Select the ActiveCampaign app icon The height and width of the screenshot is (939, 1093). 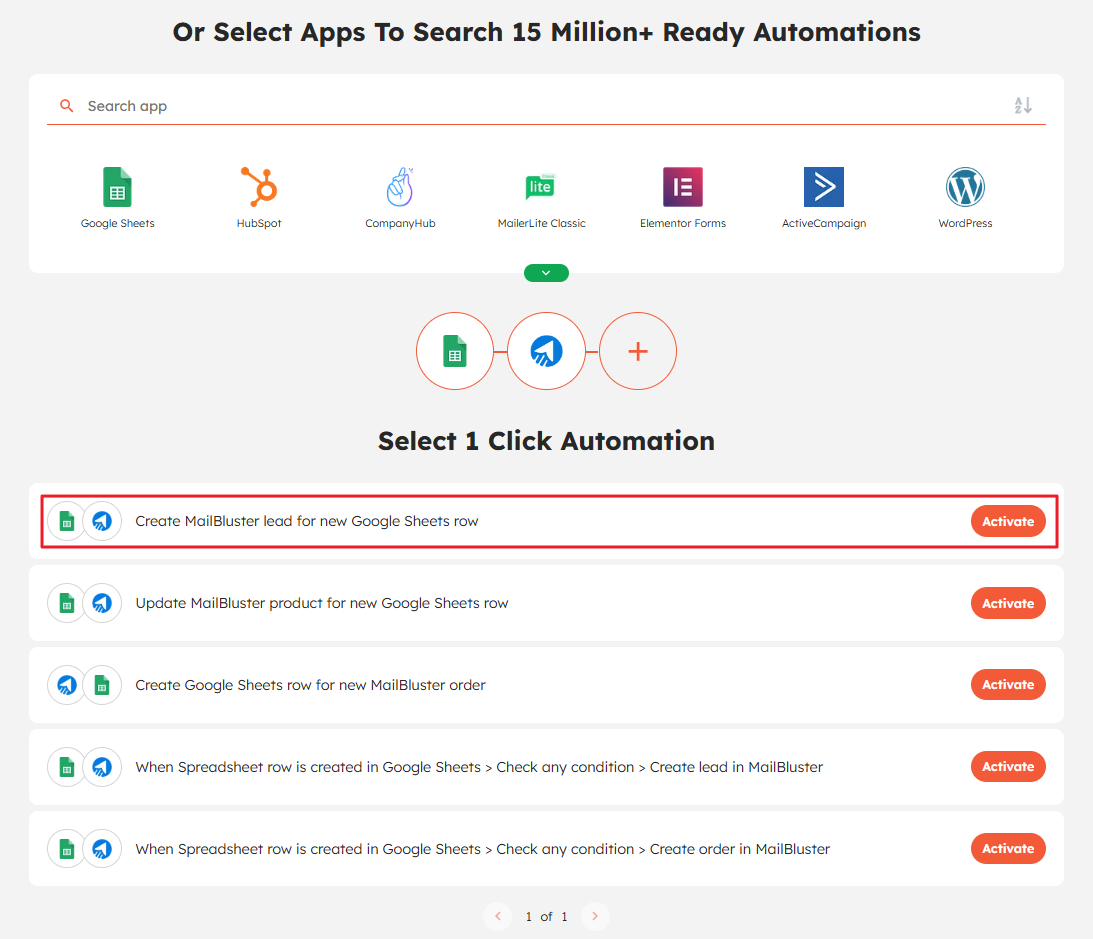pos(824,188)
